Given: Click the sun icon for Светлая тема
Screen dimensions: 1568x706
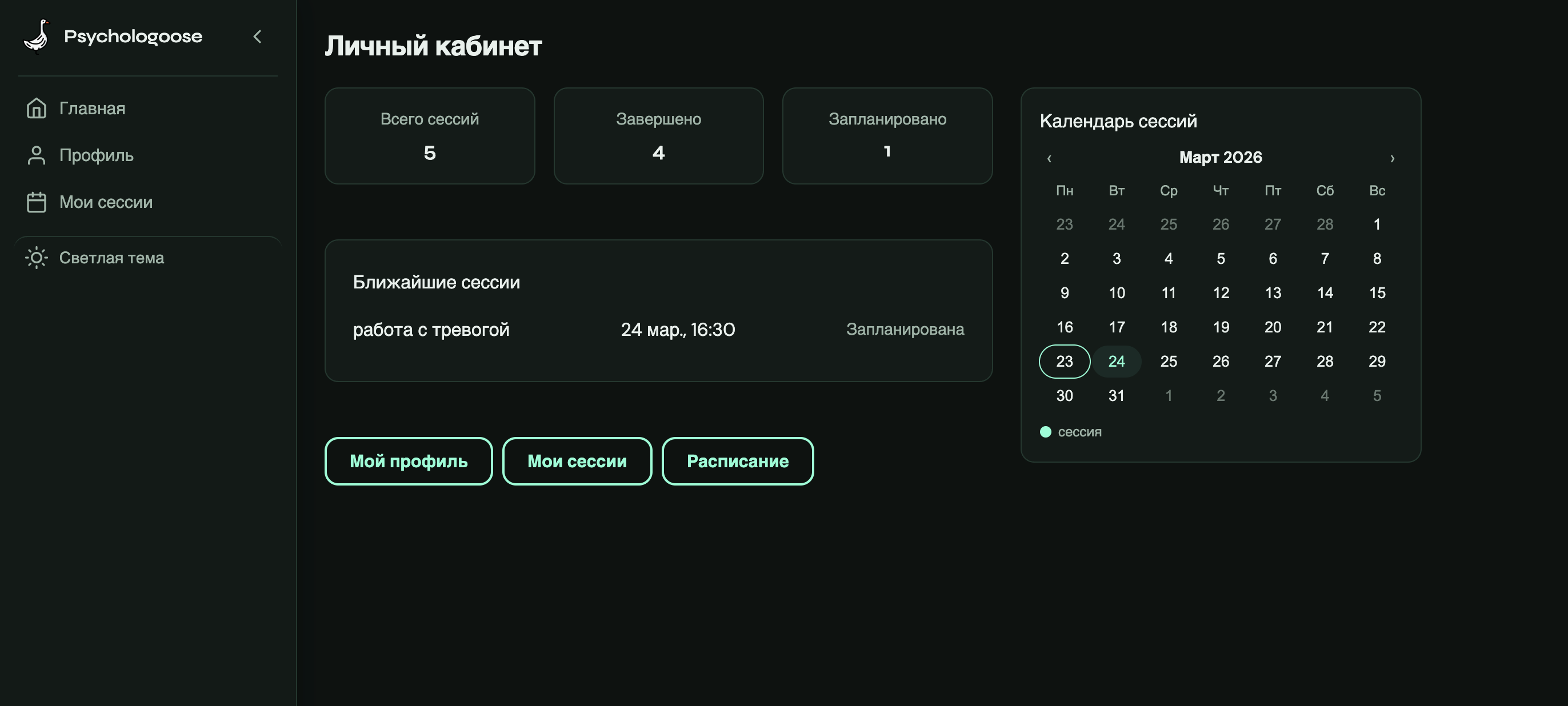Looking at the screenshot, I should click(x=37, y=258).
